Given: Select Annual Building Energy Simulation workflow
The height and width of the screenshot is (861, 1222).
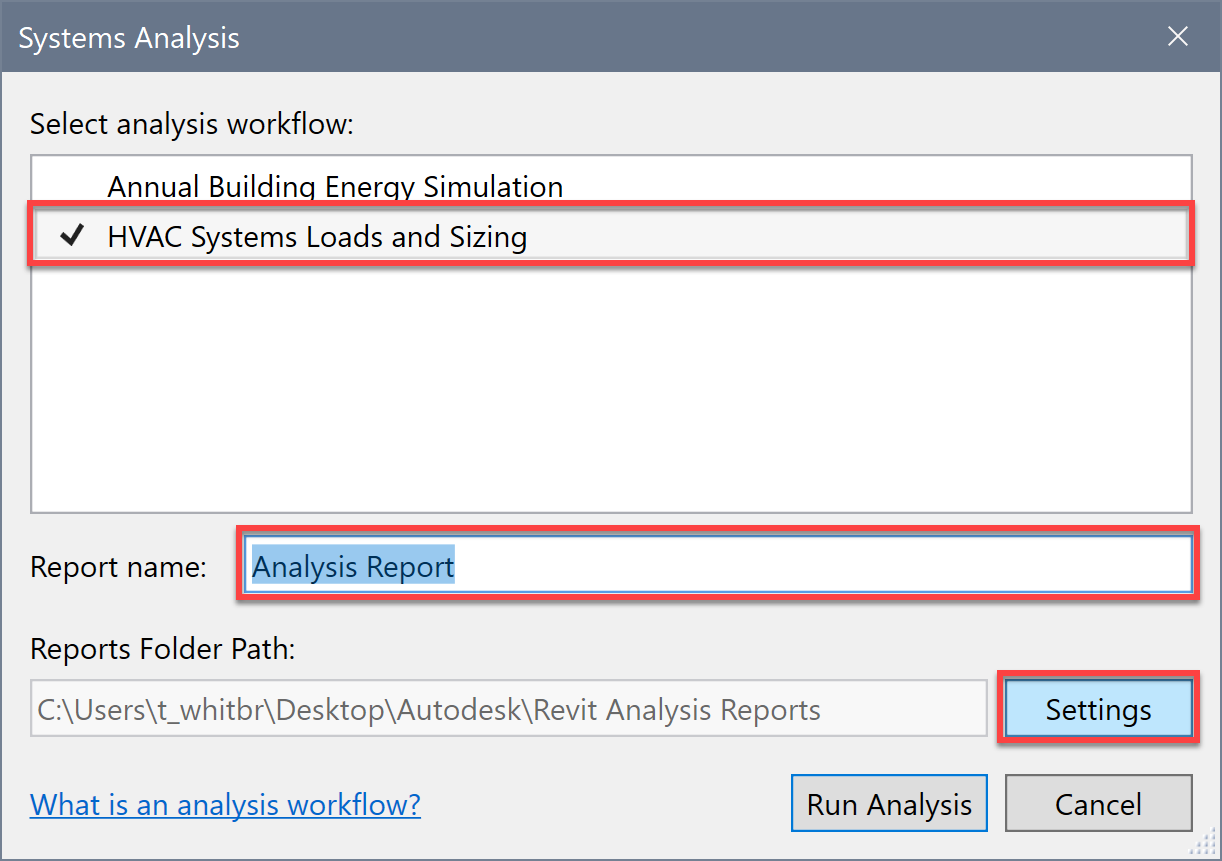Looking at the screenshot, I should coord(335,187).
